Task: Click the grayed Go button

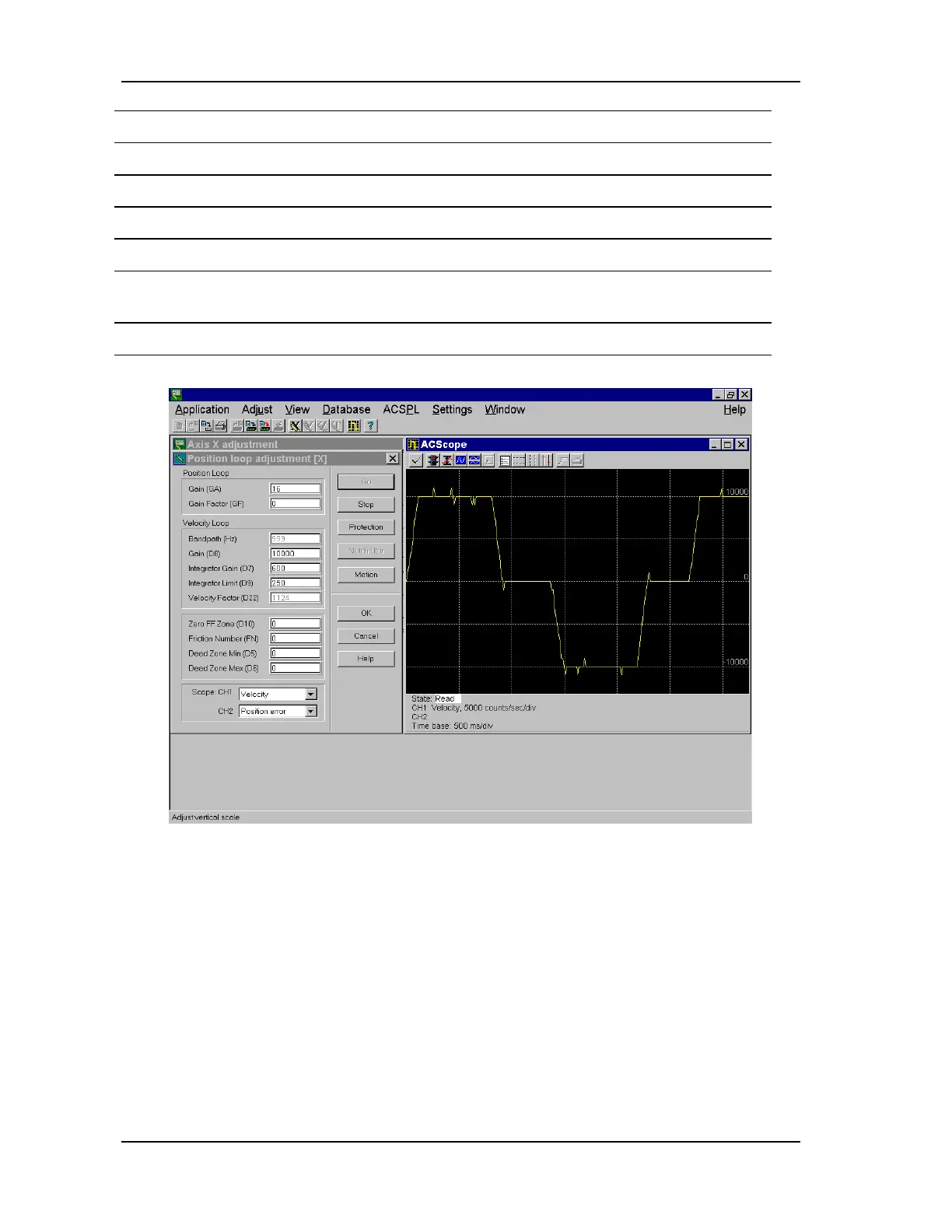Action: [366, 481]
